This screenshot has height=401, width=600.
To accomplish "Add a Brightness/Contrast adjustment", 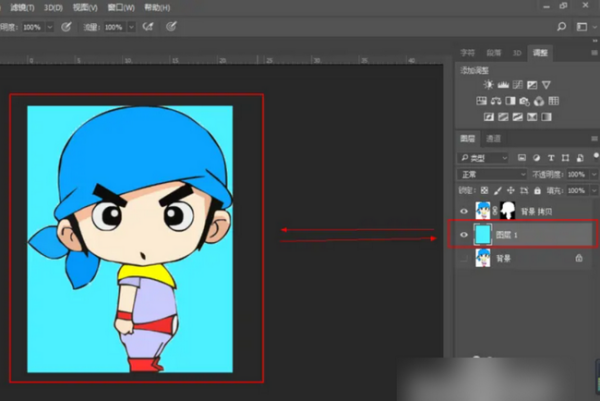I will pos(488,85).
